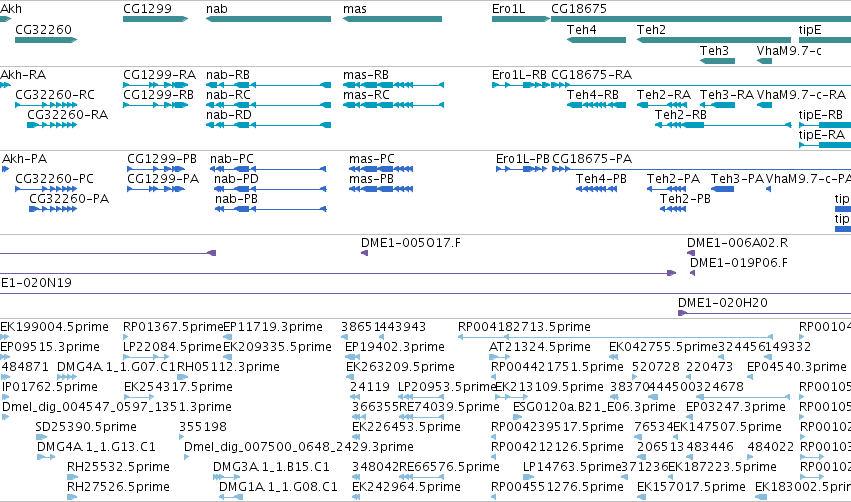Select the Teh4 gene glyph
Image resolution: width=851 pixels, height=502 pixels.
pyautogui.click(x=596, y=40)
